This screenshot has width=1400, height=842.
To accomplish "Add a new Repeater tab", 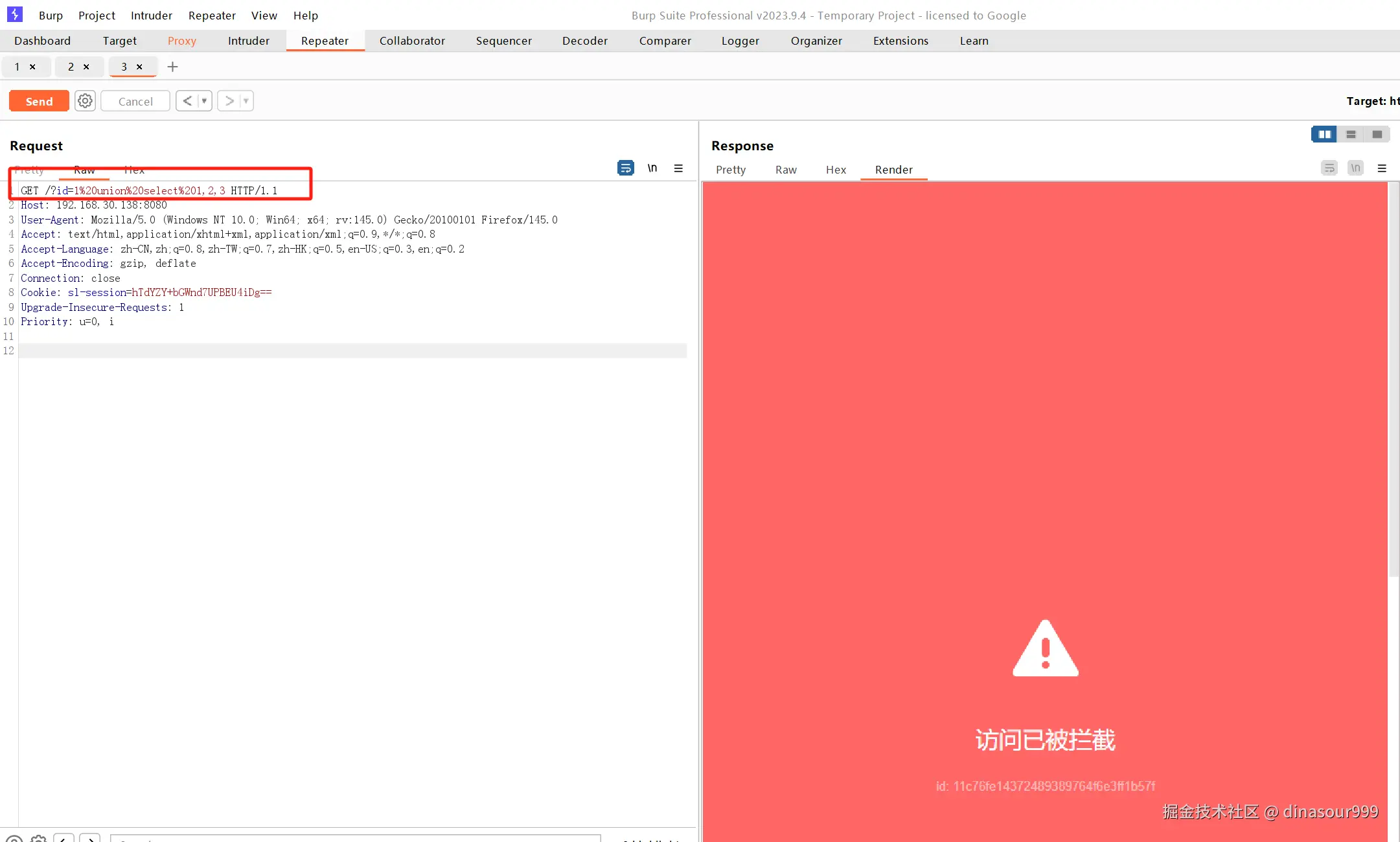I will tap(172, 67).
